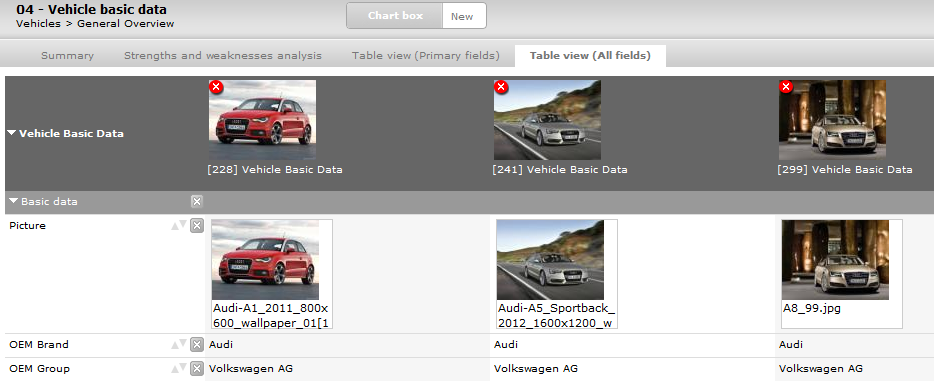This screenshot has width=934, height=381.
Task: Move Picture row up arrow
Action: pyautogui.click(x=175, y=226)
